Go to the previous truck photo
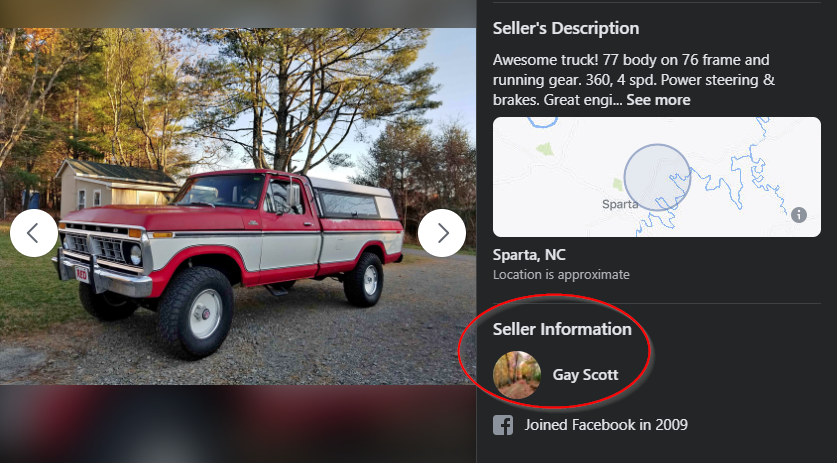This screenshot has width=837, height=463. tap(34, 233)
